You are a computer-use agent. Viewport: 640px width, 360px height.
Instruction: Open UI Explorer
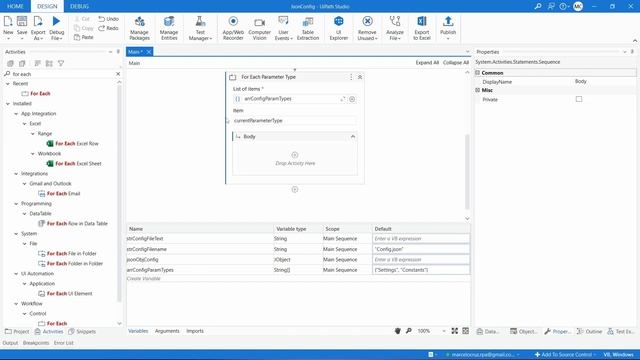(338, 28)
